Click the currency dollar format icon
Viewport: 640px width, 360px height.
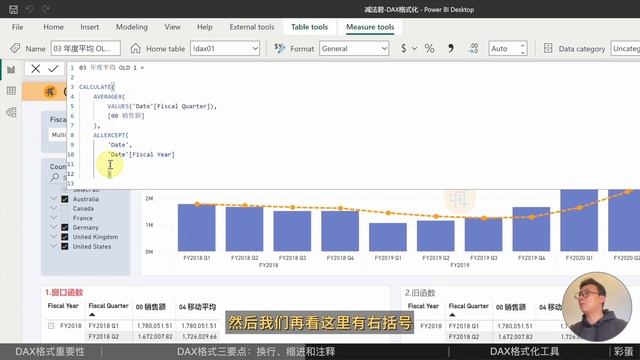(403, 49)
